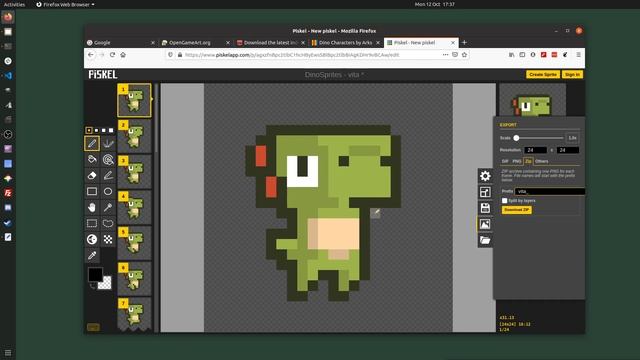
Task: Open the Firefox Web Browser app menu
Action: [65, 4]
